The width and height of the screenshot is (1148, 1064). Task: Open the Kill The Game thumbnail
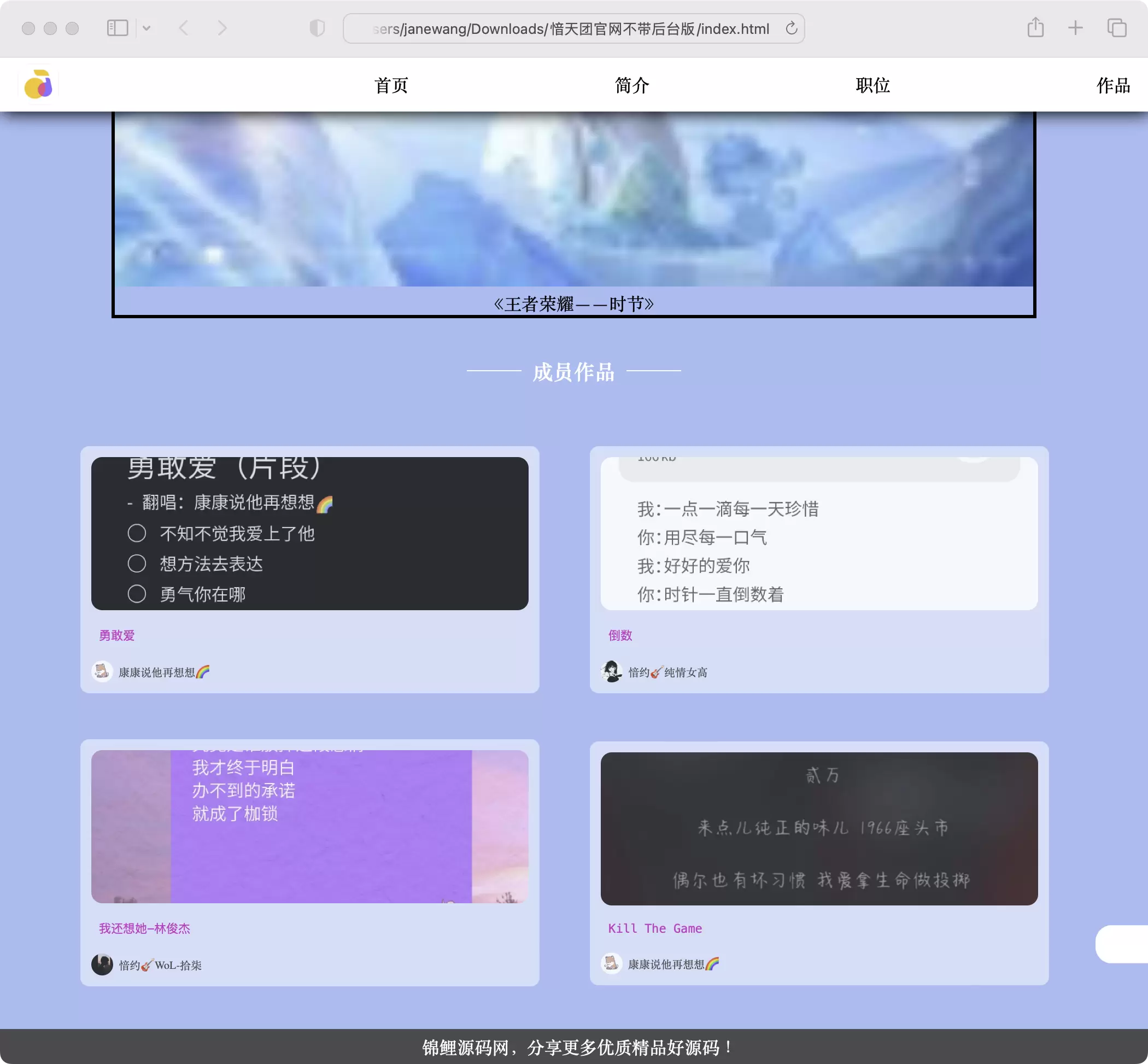coord(819,828)
